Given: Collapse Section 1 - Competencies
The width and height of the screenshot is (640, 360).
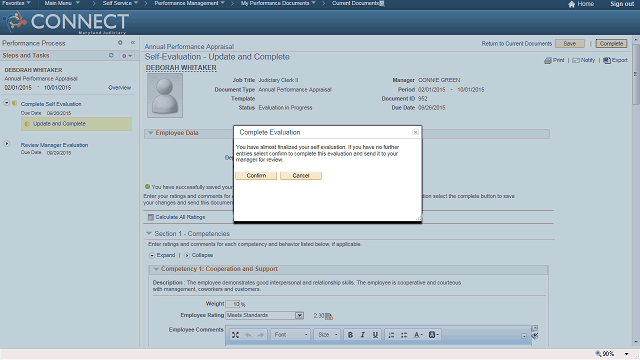Looking at the screenshot, I should pyautogui.click(x=149, y=233).
